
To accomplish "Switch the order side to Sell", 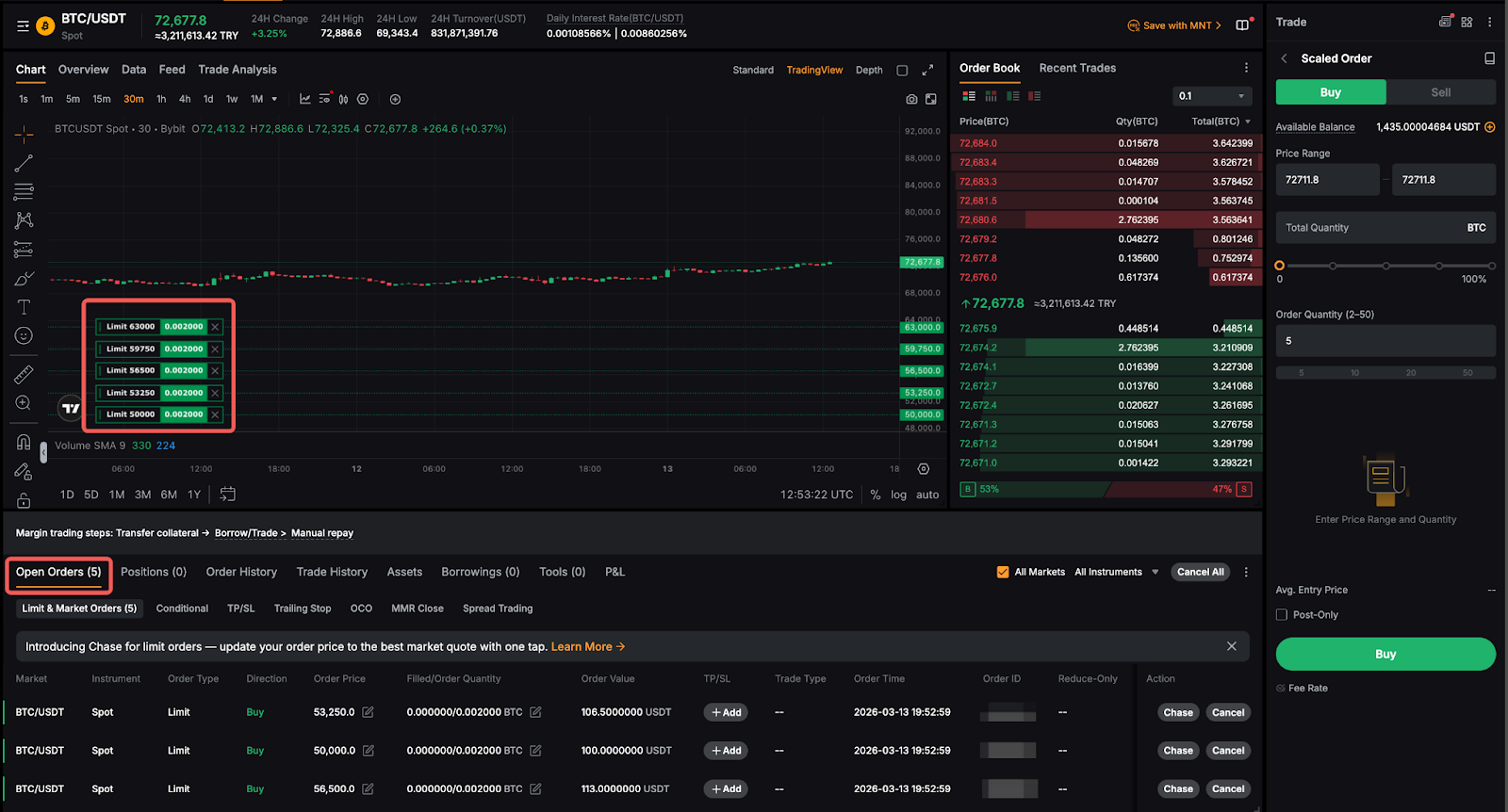I will click(1440, 92).
